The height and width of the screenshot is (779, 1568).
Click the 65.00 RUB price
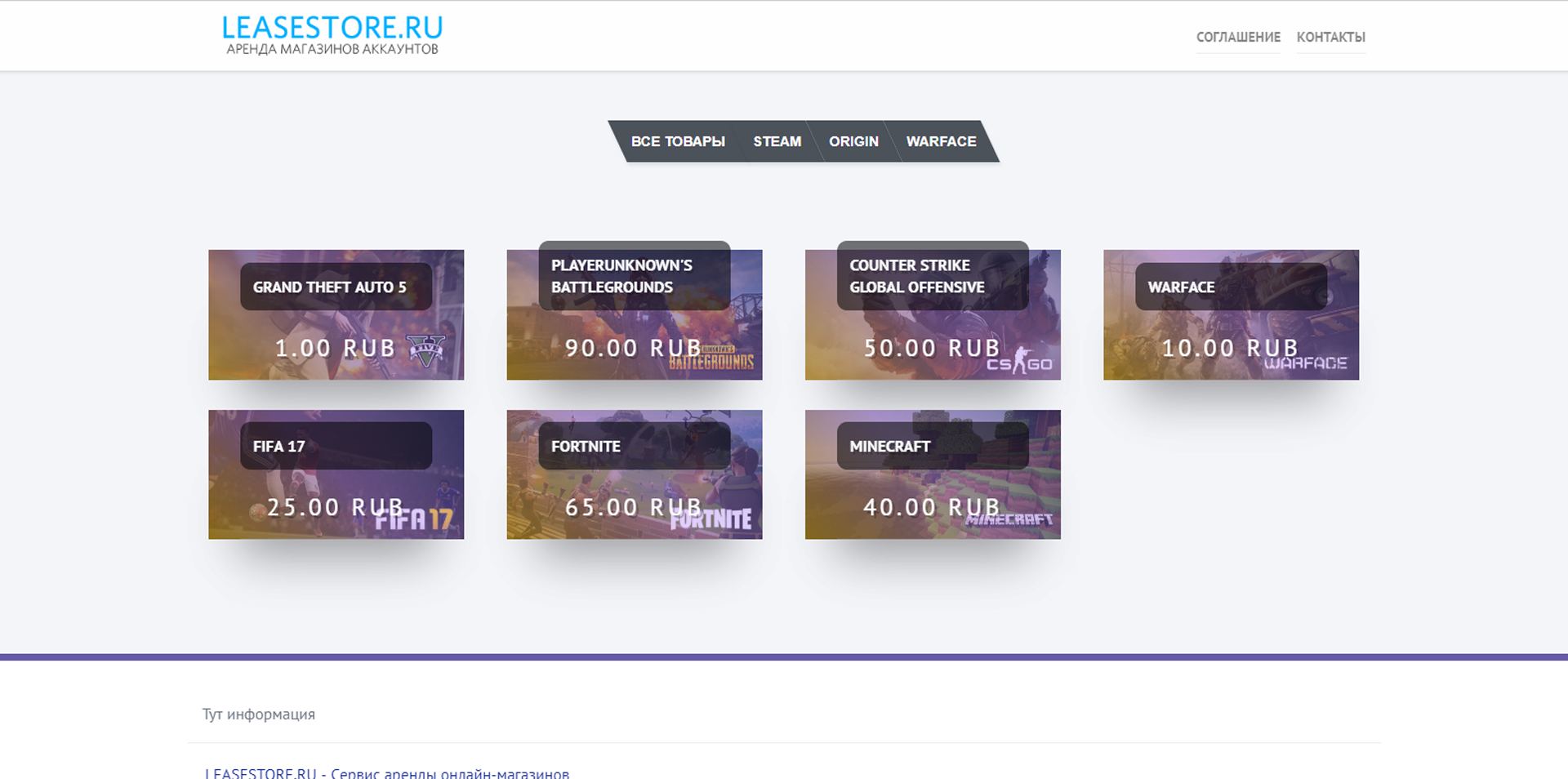click(633, 508)
